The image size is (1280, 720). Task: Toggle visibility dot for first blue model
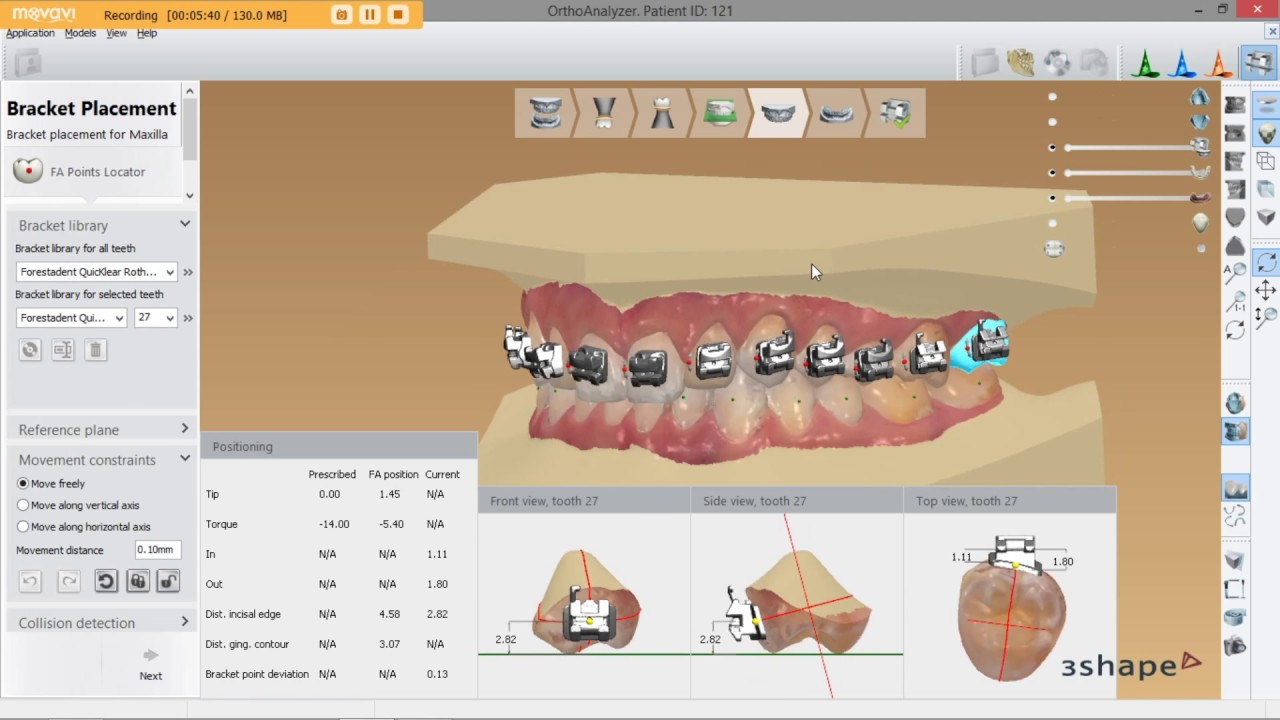click(1052, 97)
